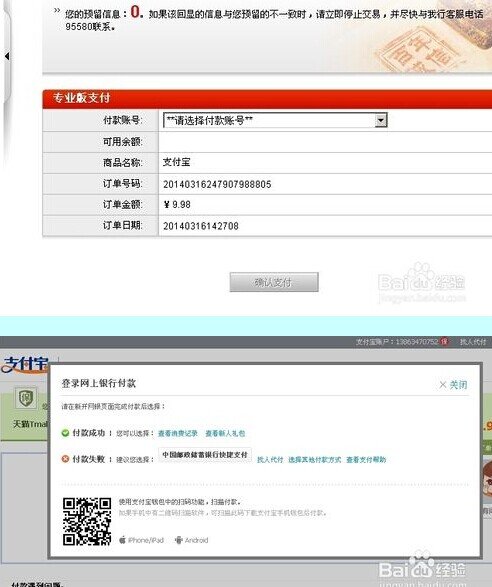Close the 登录网上银行付款 dialog with 关闭

coord(453,384)
